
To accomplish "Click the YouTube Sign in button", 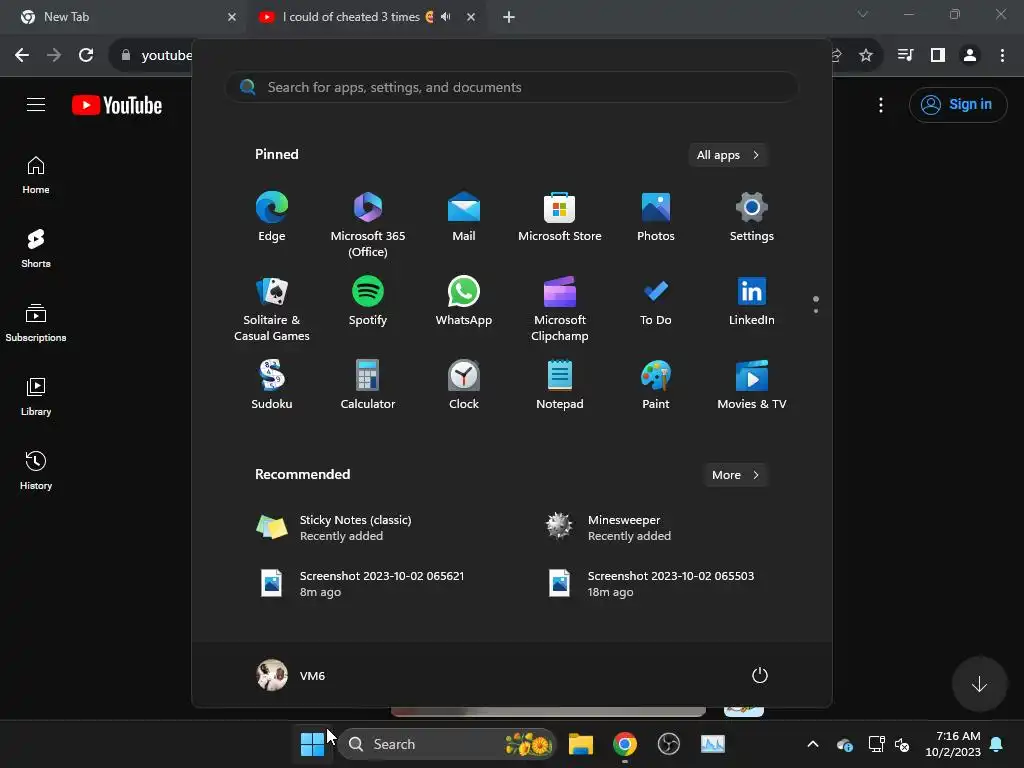I will [958, 104].
